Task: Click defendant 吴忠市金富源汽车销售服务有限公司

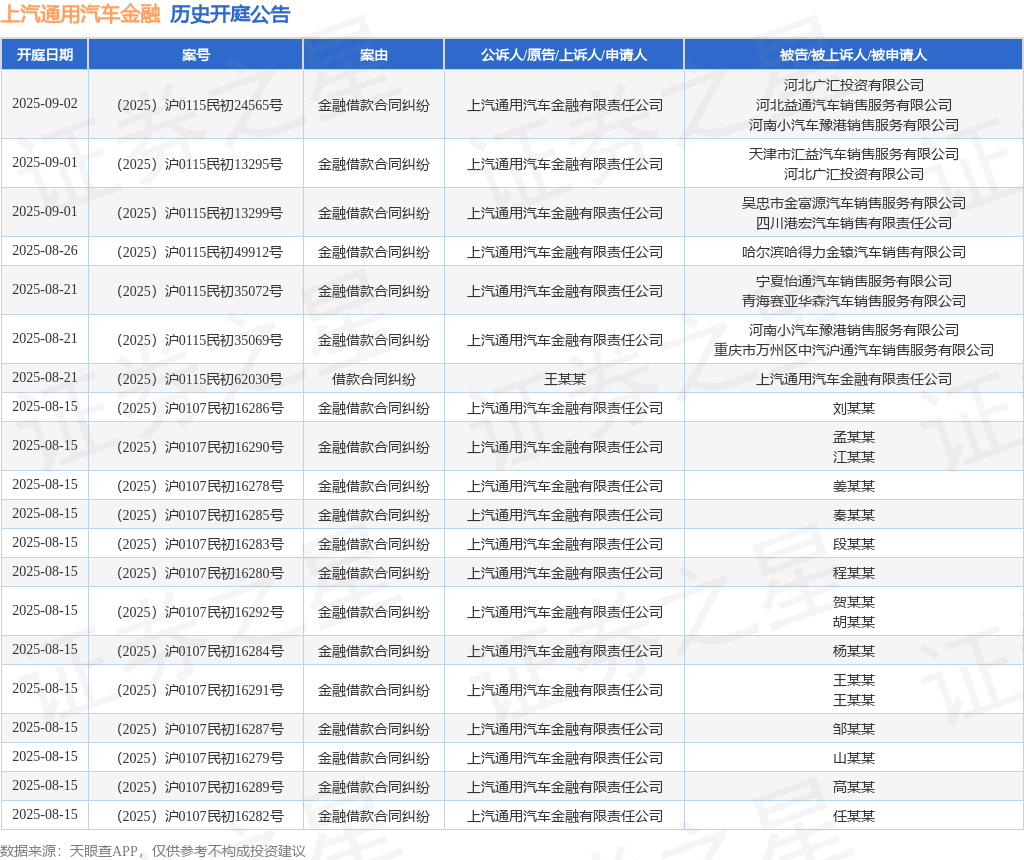Action: (854, 203)
